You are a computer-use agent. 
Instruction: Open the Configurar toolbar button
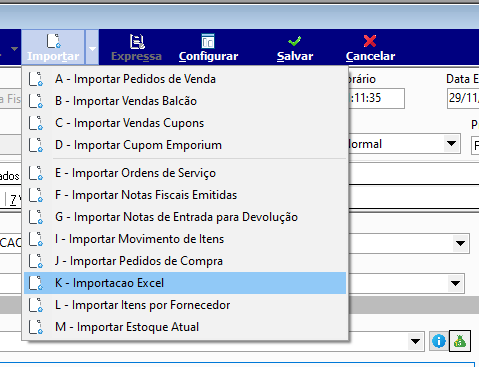(x=208, y=48)
